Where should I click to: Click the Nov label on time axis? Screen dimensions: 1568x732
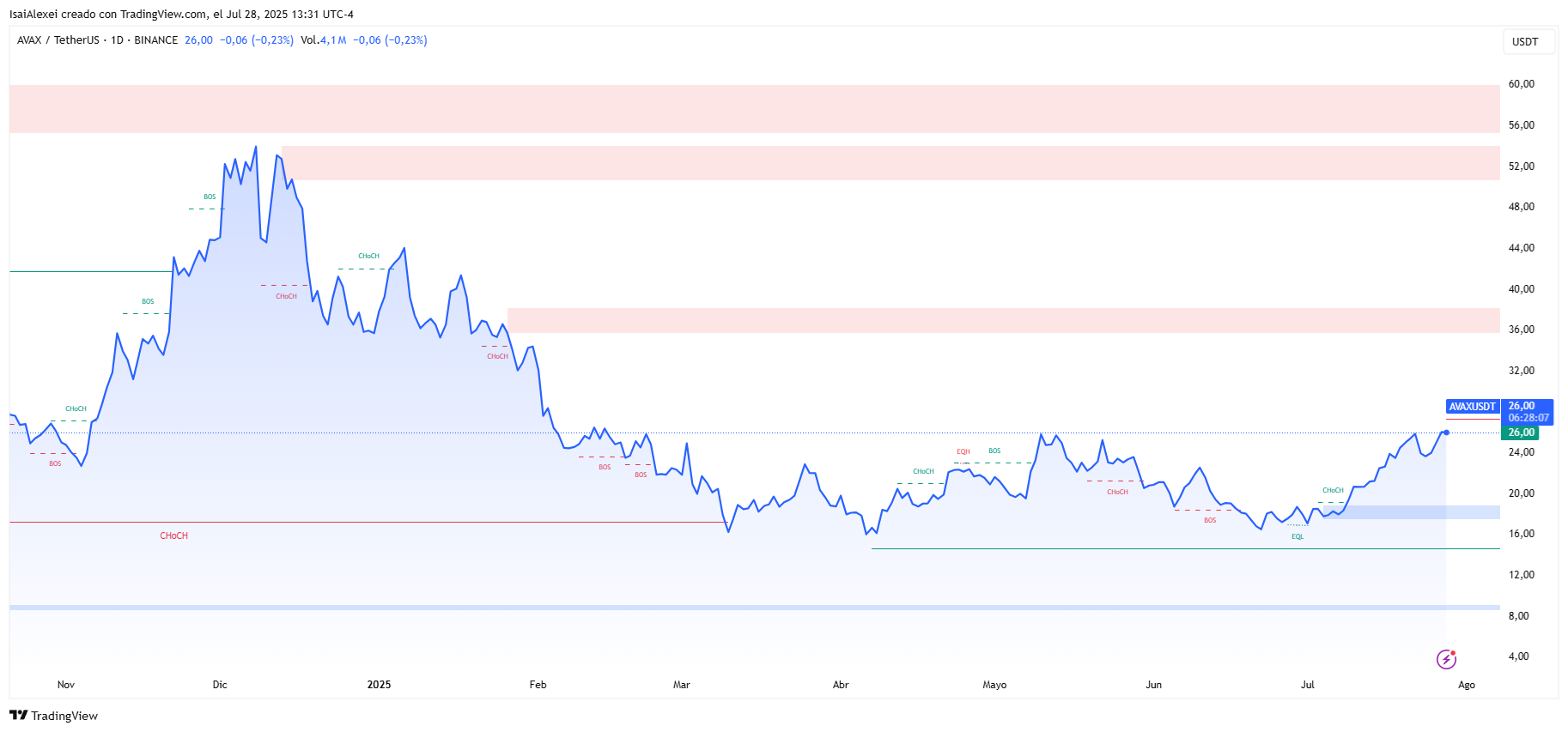[x=66, y=685]
